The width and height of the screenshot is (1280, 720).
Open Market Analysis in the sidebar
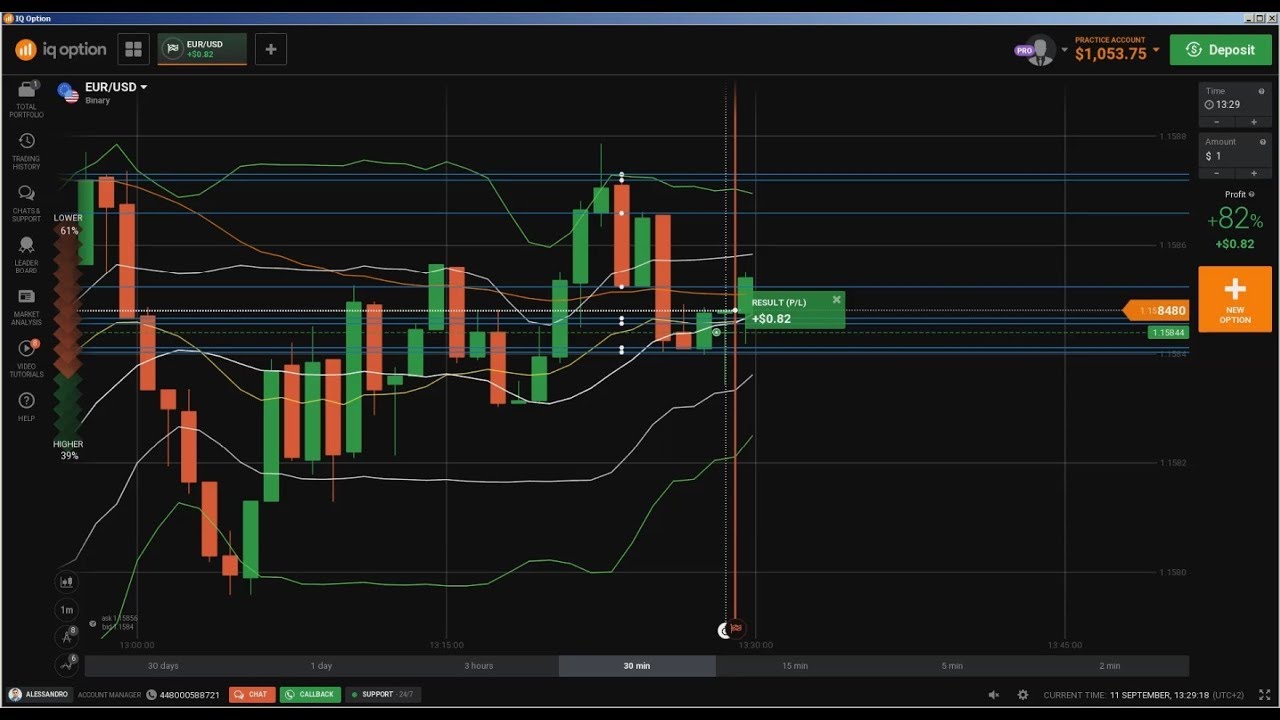tap(26, 307)
